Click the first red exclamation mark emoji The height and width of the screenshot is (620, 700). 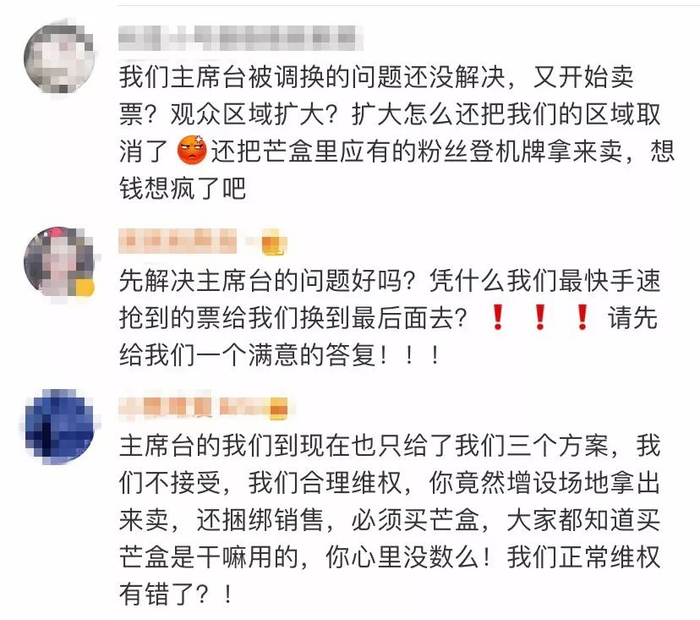(498, 317)
